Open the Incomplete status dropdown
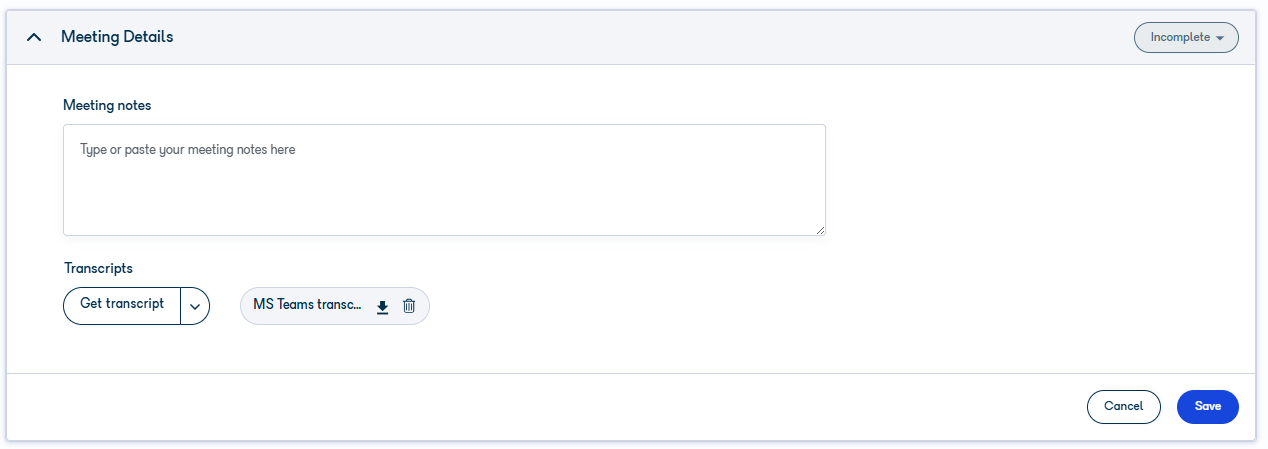Screen dimensions: 1268x449 pos(1186,37)
